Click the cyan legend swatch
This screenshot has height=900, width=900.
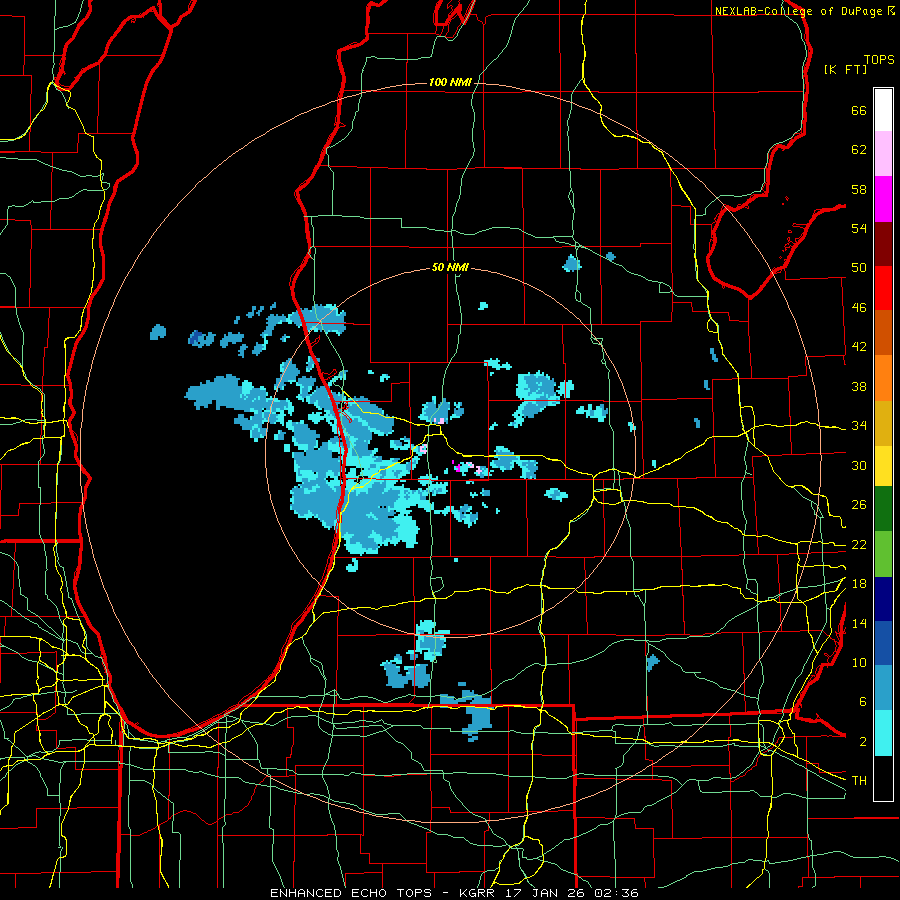(883, 733)
